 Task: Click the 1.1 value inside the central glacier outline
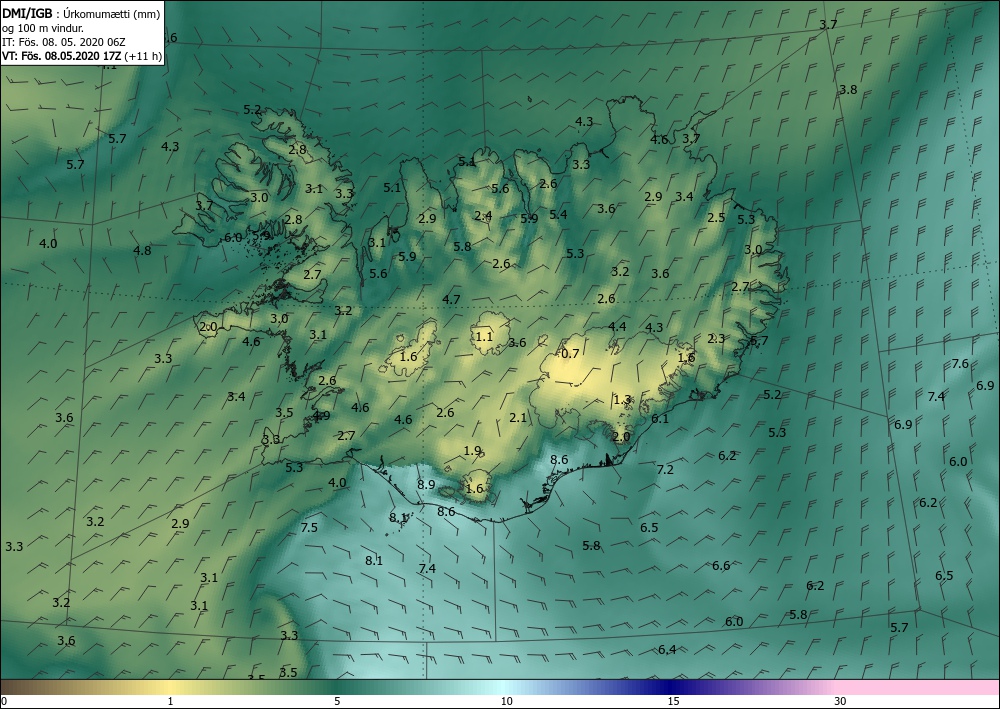[x=484, y=336]
